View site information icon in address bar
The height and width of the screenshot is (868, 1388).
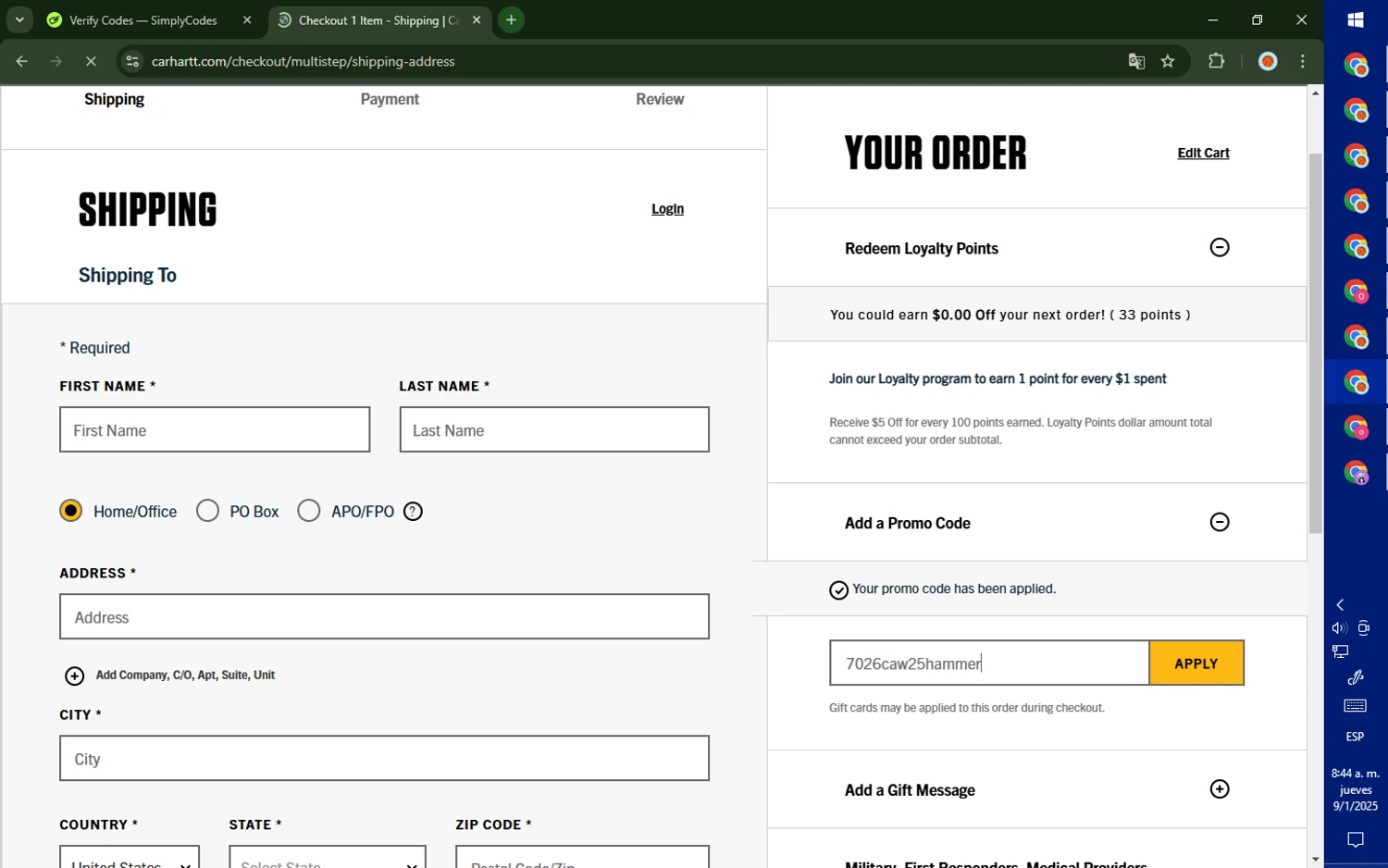pos(132,61)
